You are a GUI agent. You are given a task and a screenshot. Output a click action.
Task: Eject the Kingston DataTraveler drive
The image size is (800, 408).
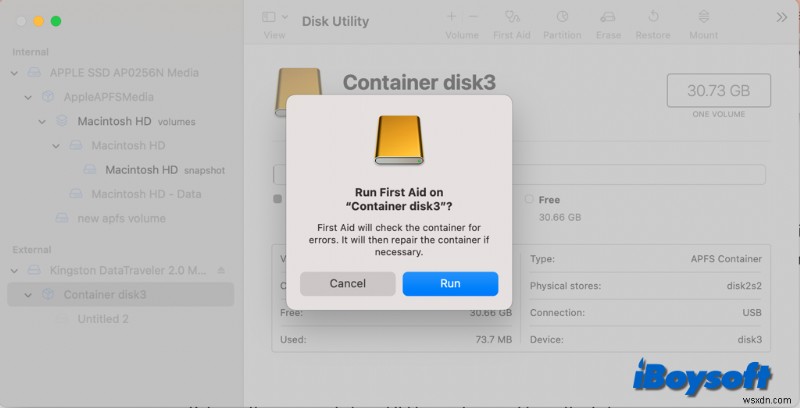[221, 270]
